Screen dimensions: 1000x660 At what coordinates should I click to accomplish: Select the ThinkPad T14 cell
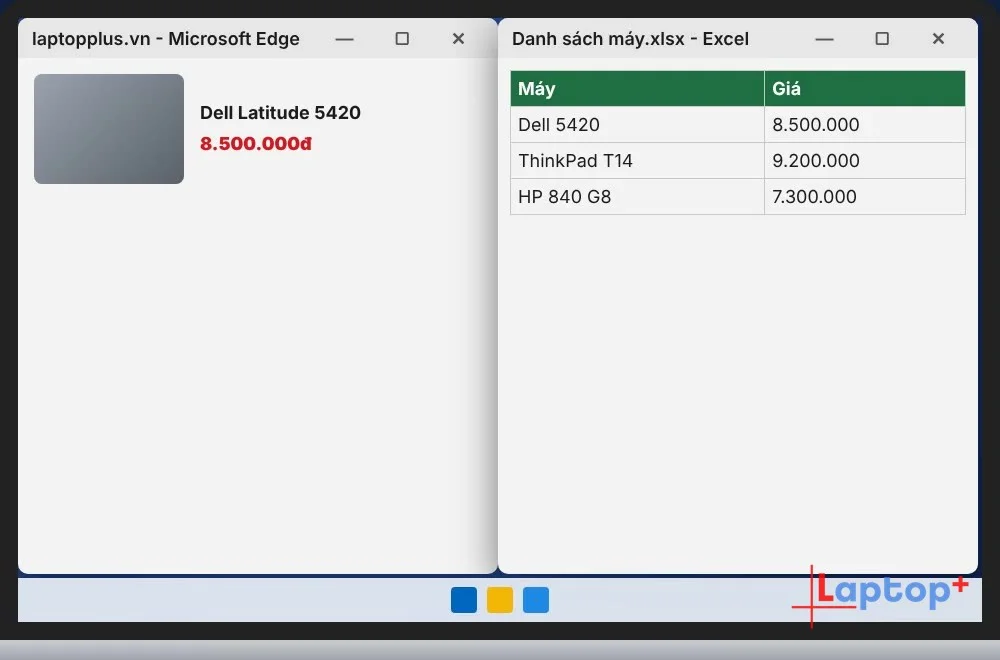[x=637, y=161]
